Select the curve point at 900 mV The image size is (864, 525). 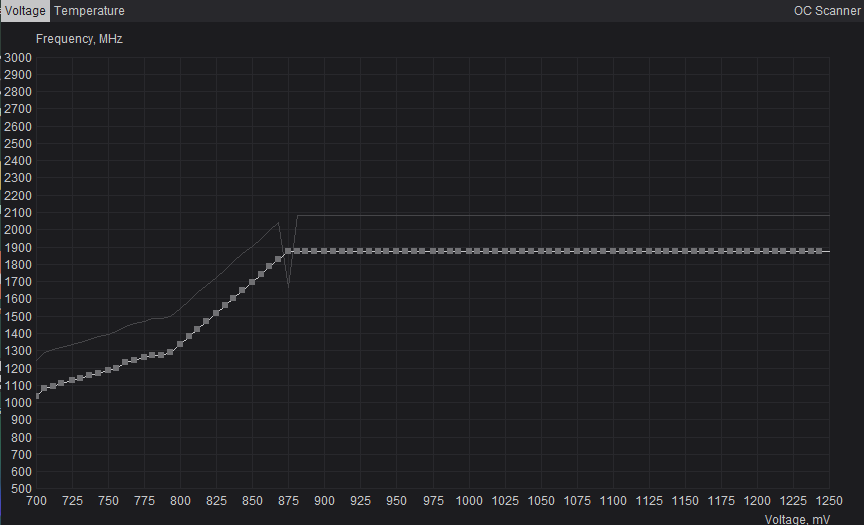pos(325,251)
